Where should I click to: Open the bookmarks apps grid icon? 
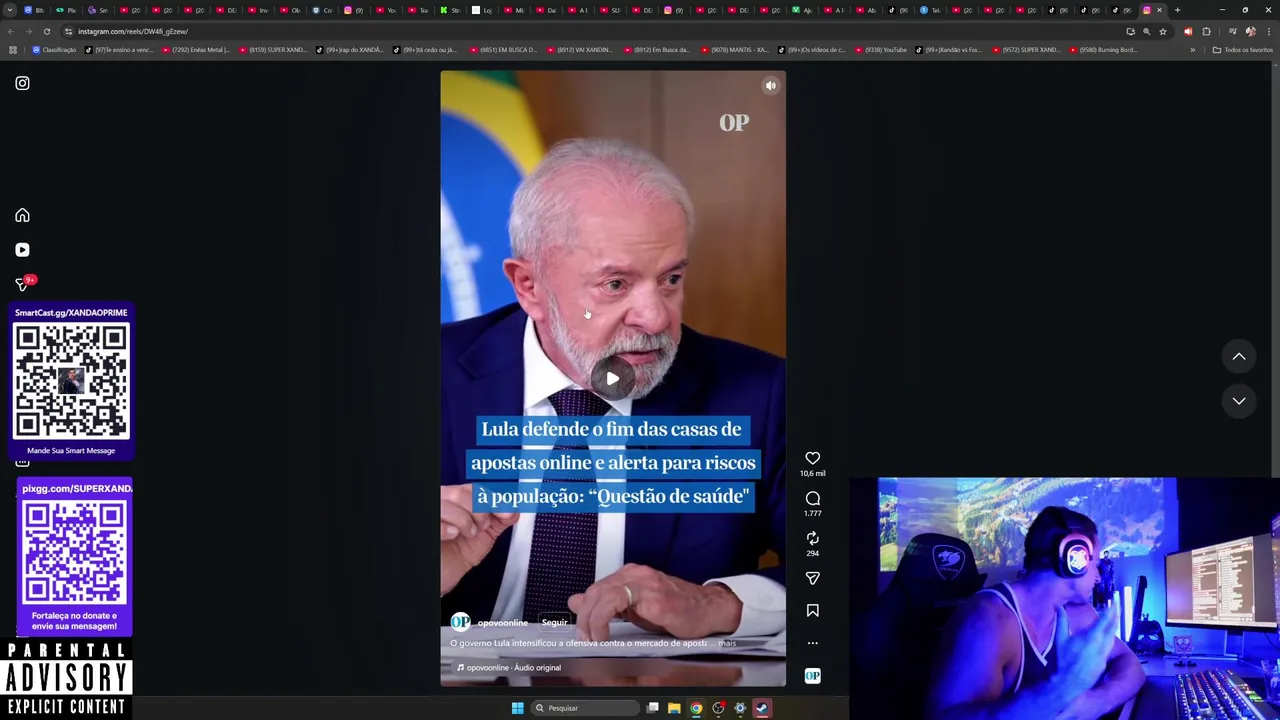click(x=12, y=50)
